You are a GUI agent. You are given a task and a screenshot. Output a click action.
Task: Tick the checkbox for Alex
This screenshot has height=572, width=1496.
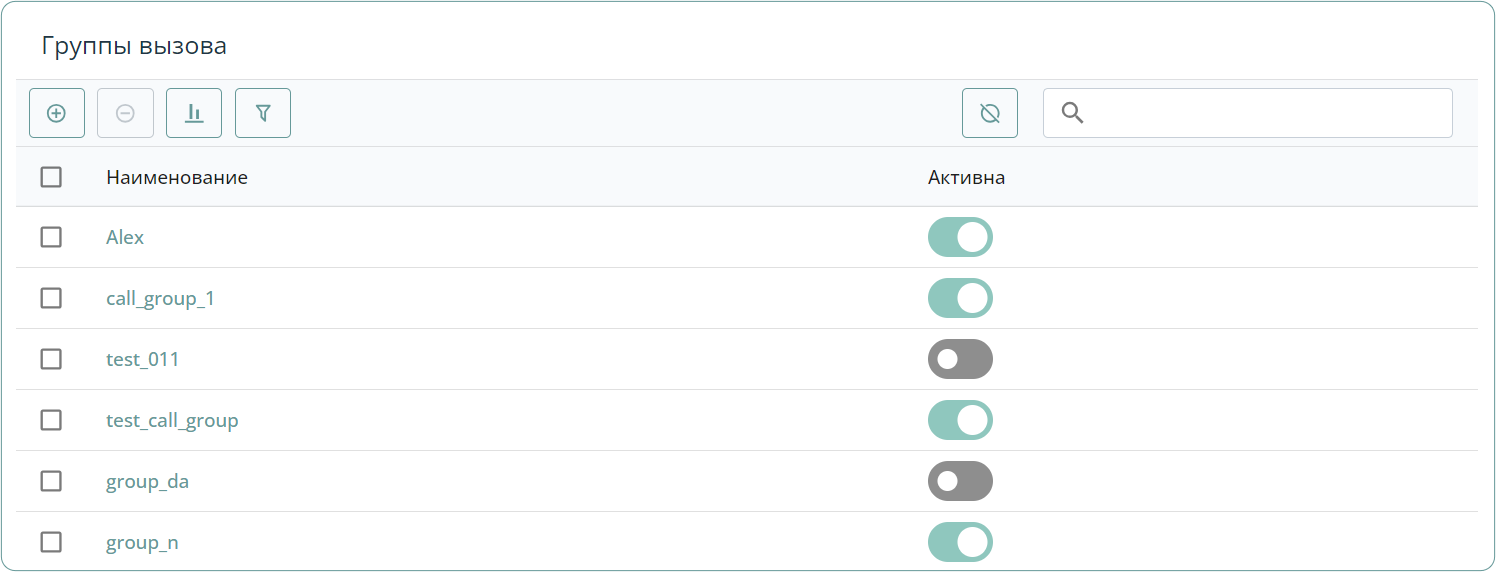click(x=51, y=237)
